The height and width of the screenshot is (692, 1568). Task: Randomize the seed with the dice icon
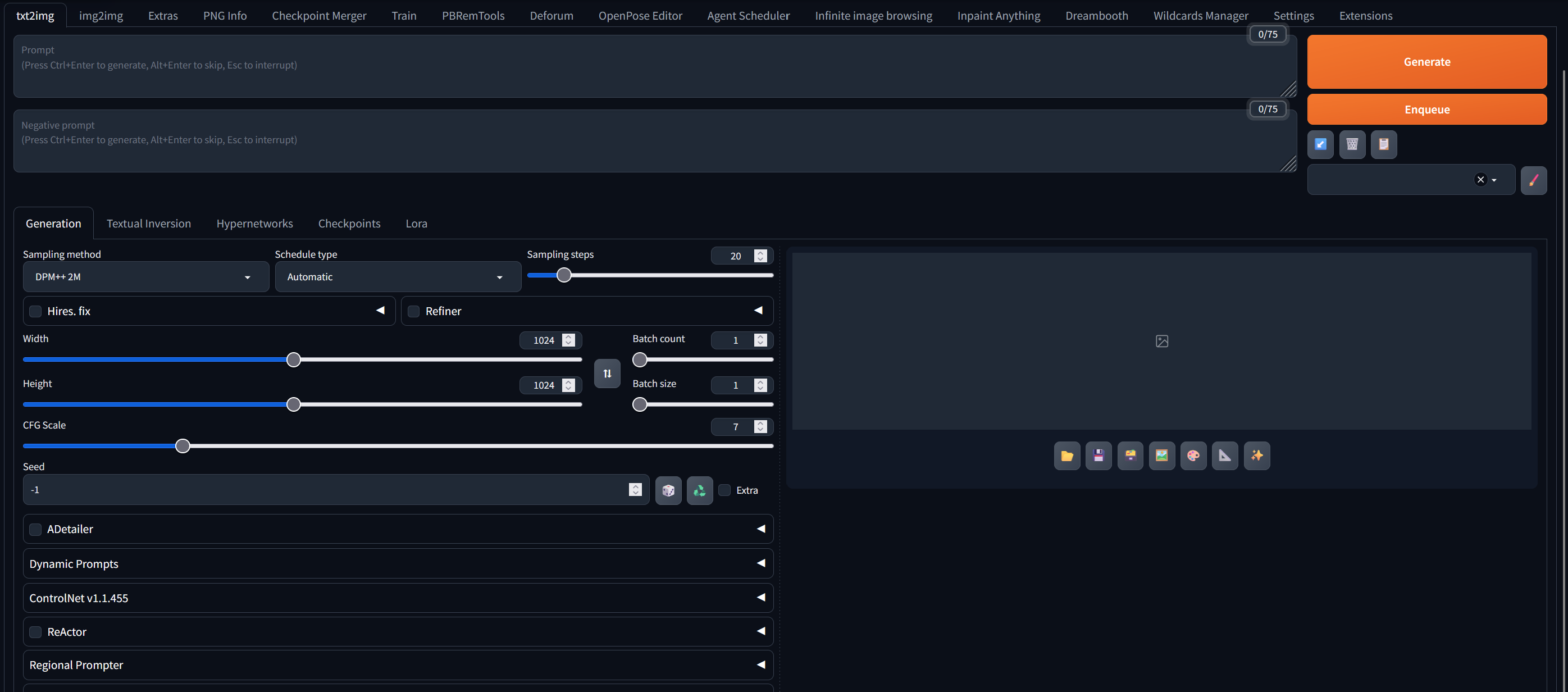(668, 490)
